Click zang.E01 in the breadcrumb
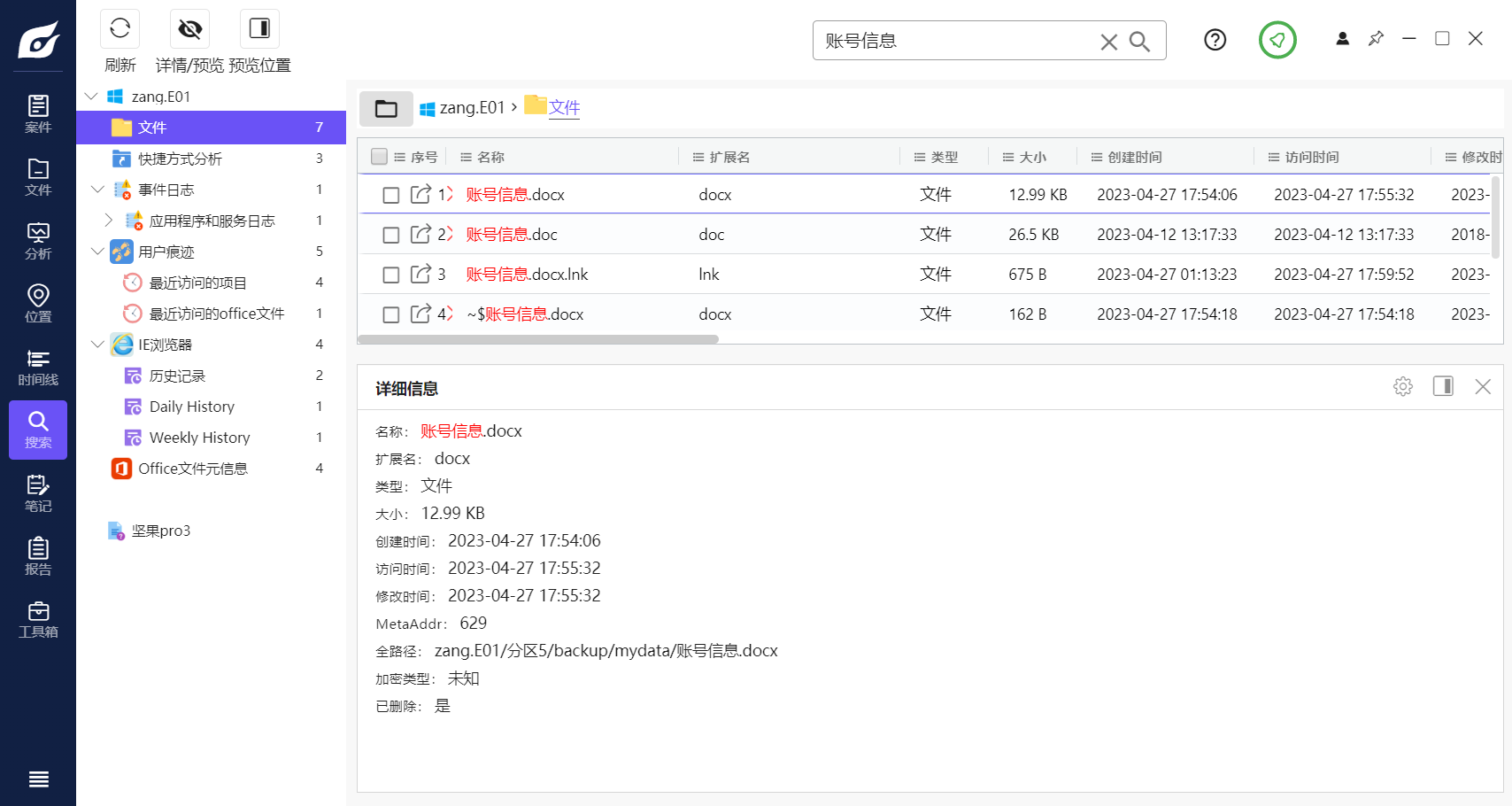1512x806 pixels. coord(472,108)
